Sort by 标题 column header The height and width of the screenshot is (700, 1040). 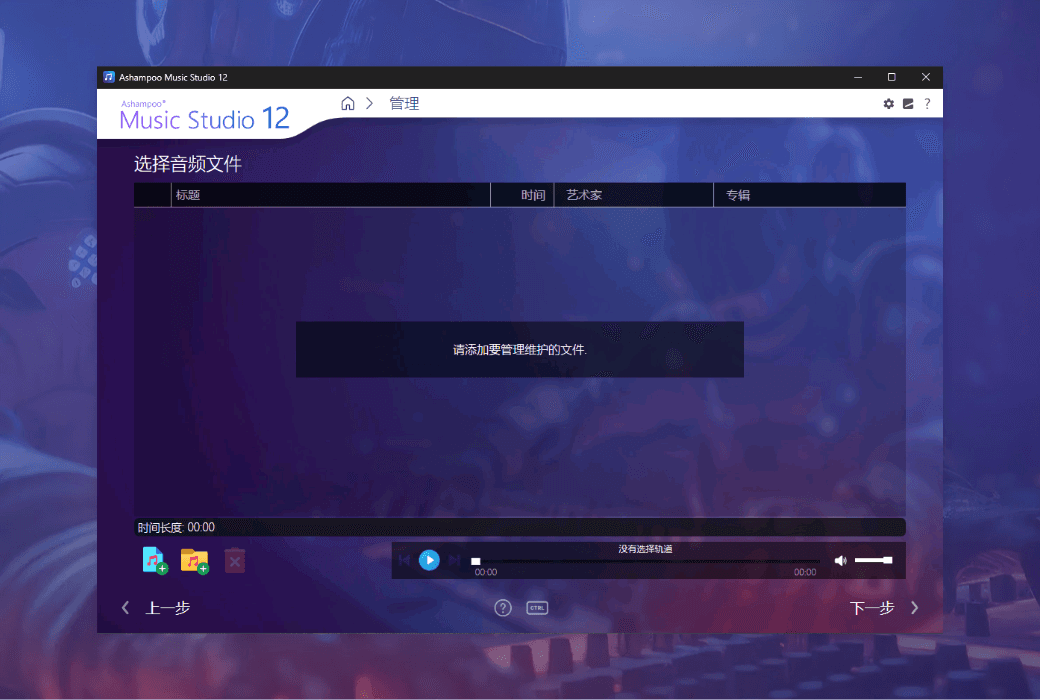point(330,195)
